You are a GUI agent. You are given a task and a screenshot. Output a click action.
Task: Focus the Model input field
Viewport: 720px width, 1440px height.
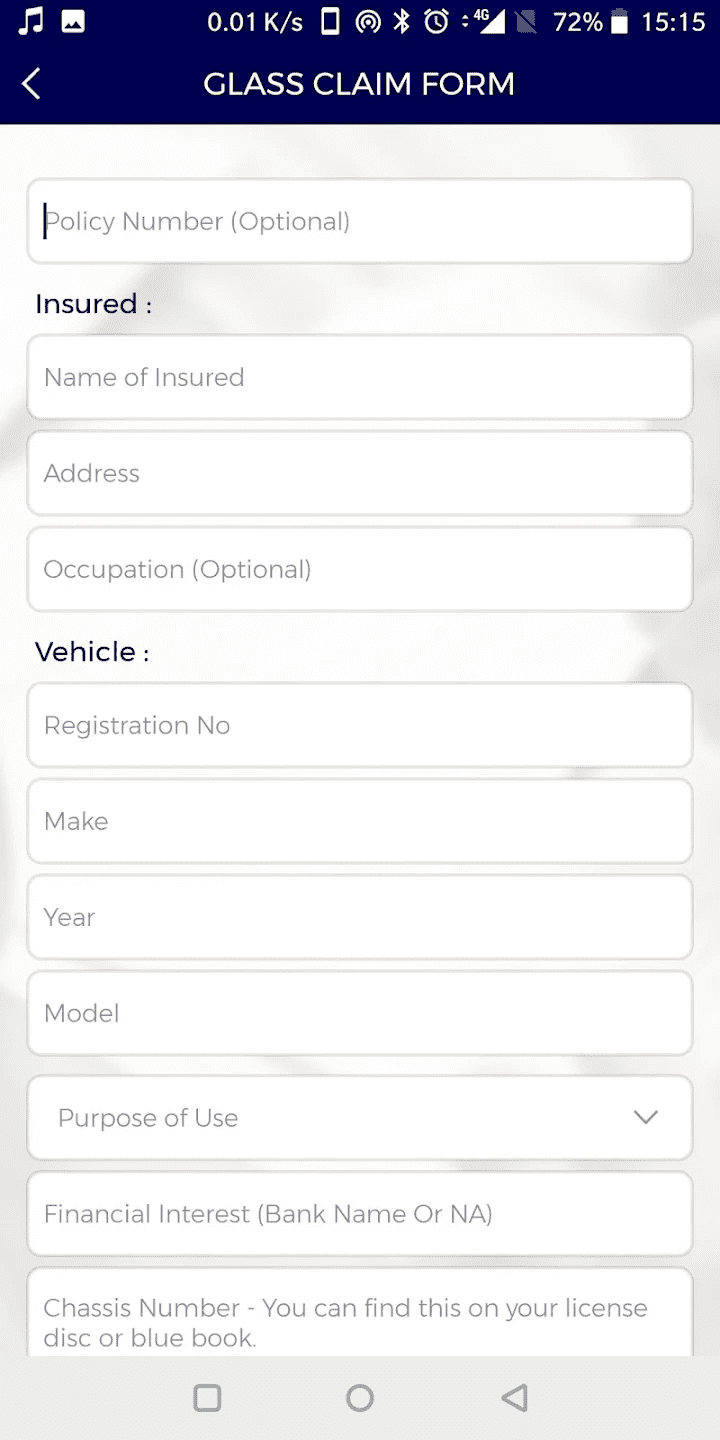[360, 1013]
